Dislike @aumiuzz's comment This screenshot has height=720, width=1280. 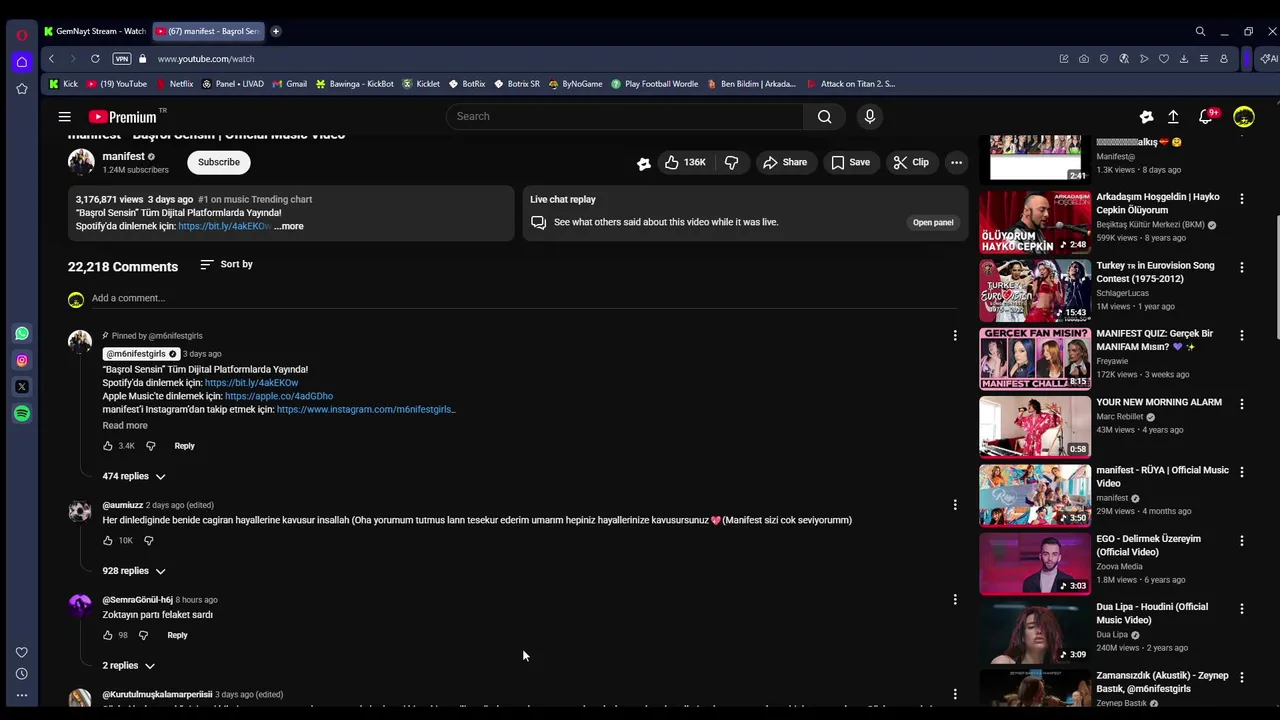(149, 541)
